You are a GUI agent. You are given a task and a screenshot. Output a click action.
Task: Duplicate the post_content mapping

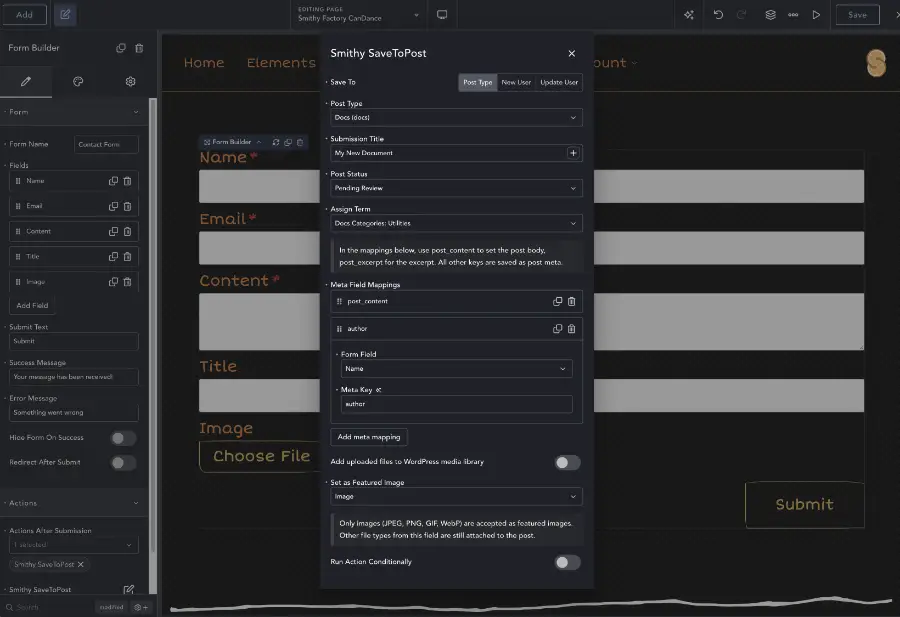point(557,301)
